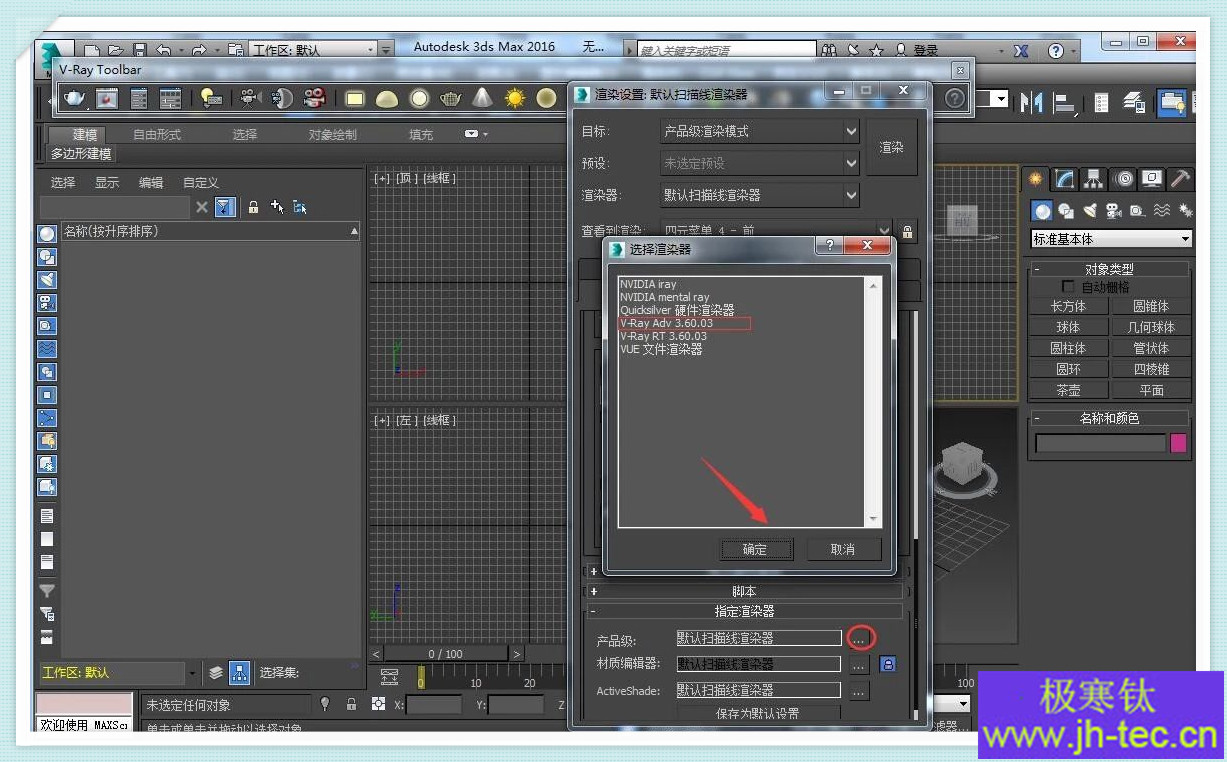Create a V-Ray sphere light
The image size is (1227, 762).
pyautogui.click(x=419, y=98)
